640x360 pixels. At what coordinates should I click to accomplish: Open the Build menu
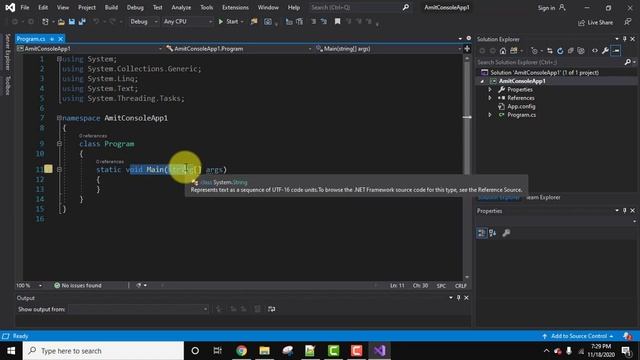(x=111, y=7)
